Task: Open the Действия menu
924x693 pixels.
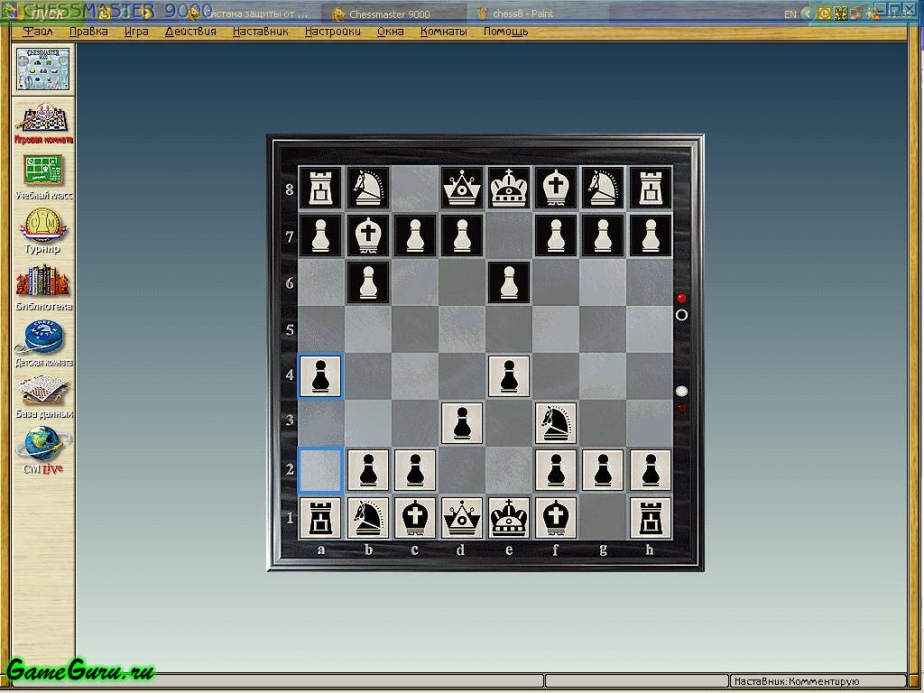Action: coord(190,32)
